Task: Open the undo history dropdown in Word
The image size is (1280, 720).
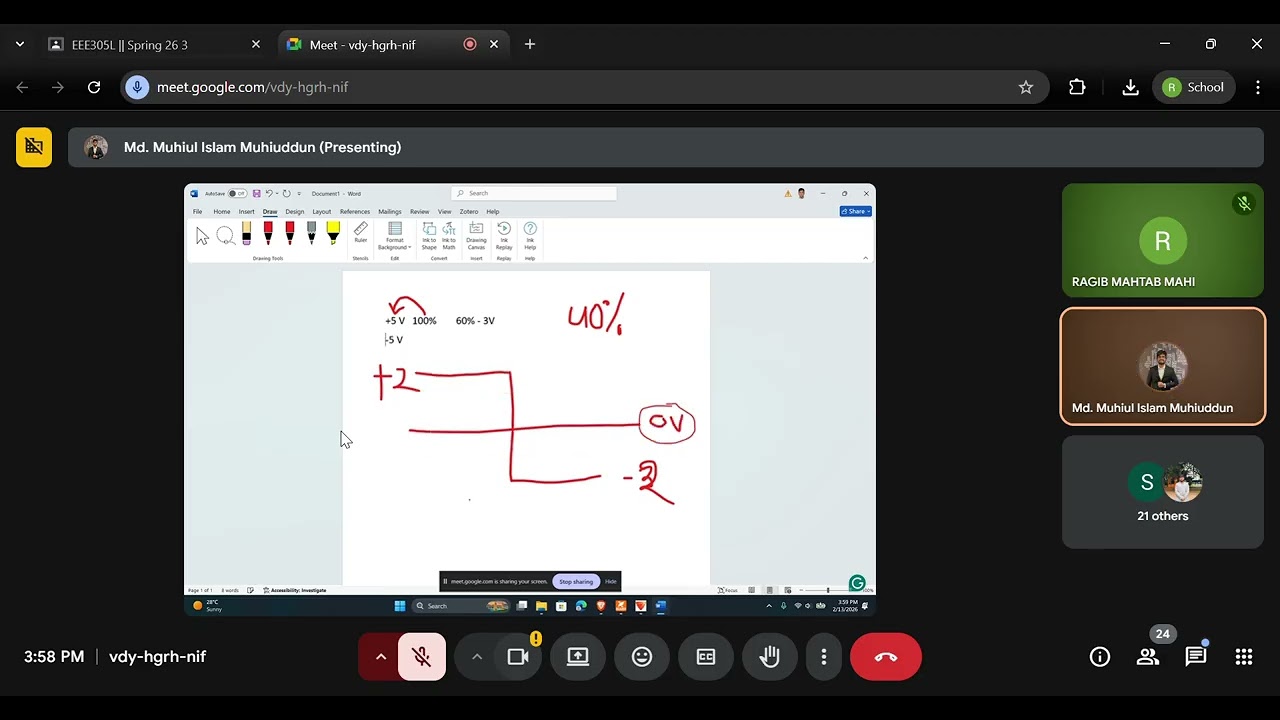Action: (276, 193)
